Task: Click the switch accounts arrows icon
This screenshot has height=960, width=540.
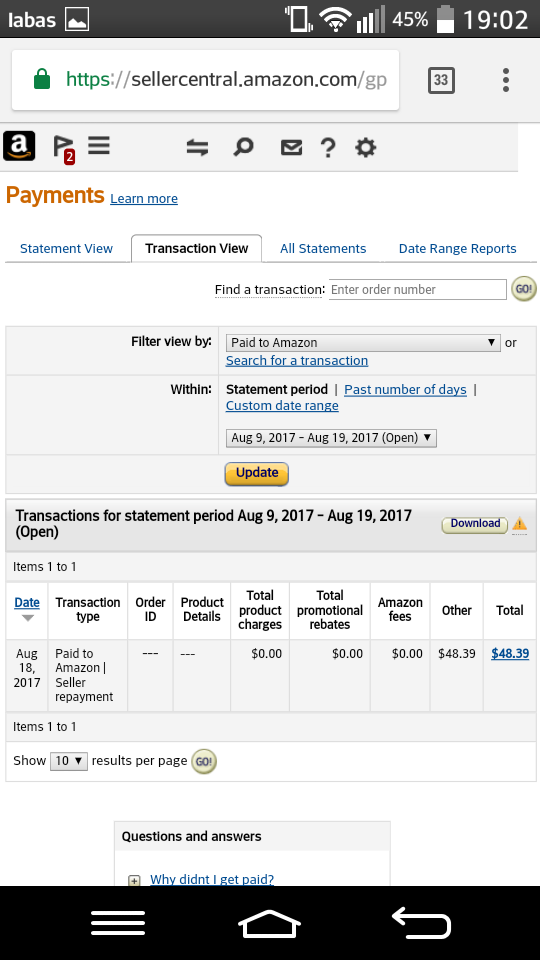Action: (197, 148)
